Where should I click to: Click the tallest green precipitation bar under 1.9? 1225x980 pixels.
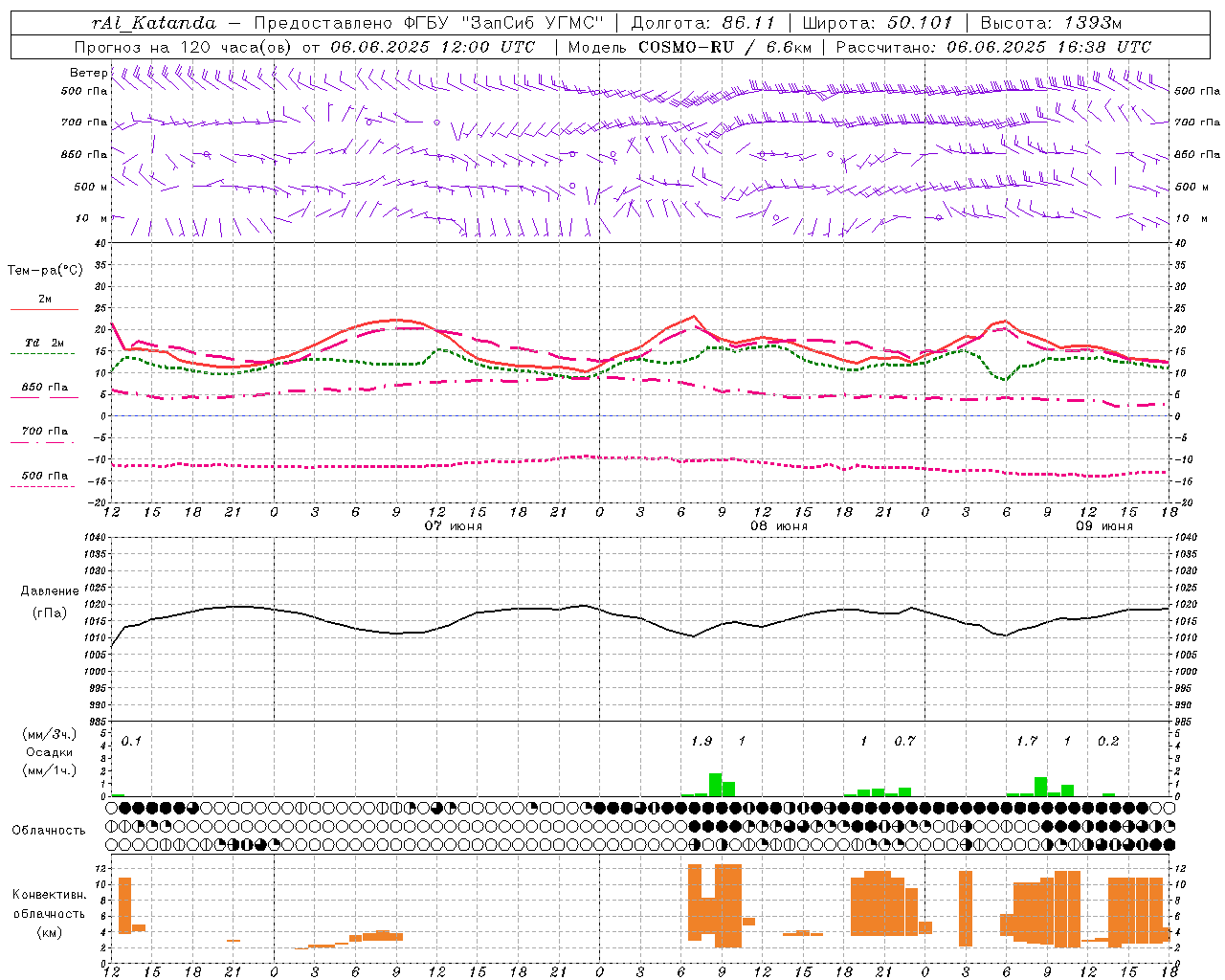tap(715, 785)
